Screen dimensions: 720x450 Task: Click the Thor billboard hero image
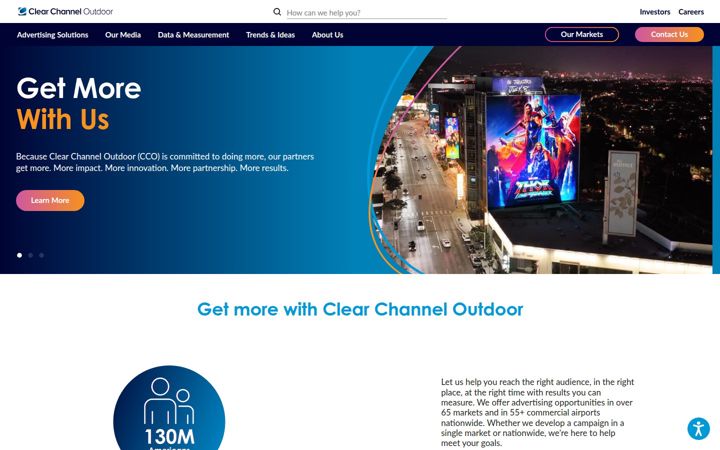point(542,160)
